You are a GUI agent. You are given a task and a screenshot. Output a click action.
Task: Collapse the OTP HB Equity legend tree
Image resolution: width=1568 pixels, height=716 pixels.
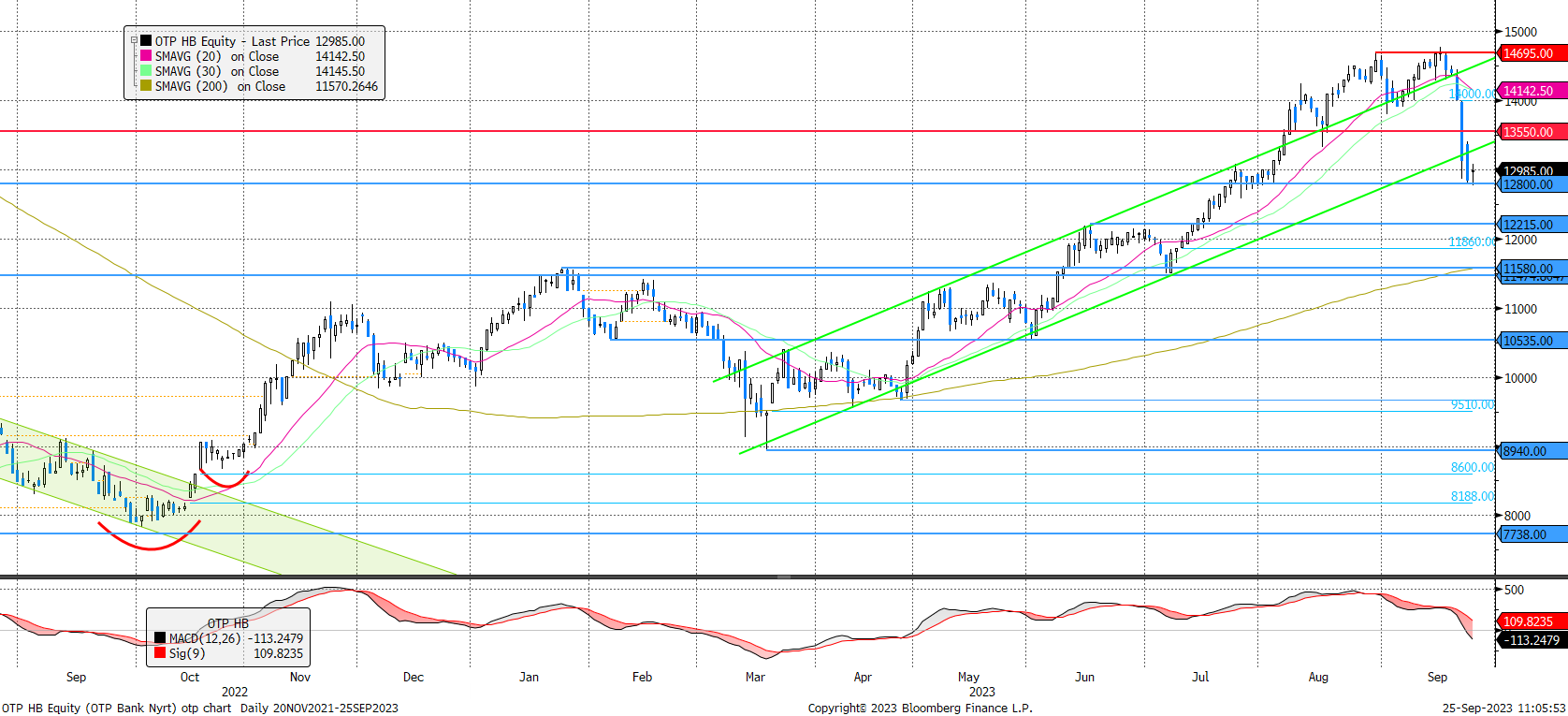pos(134,40)
